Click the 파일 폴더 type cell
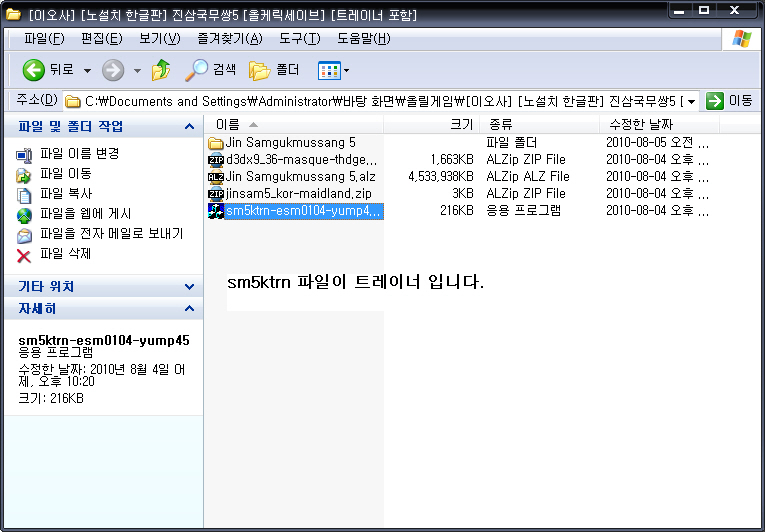 [511, 143]
